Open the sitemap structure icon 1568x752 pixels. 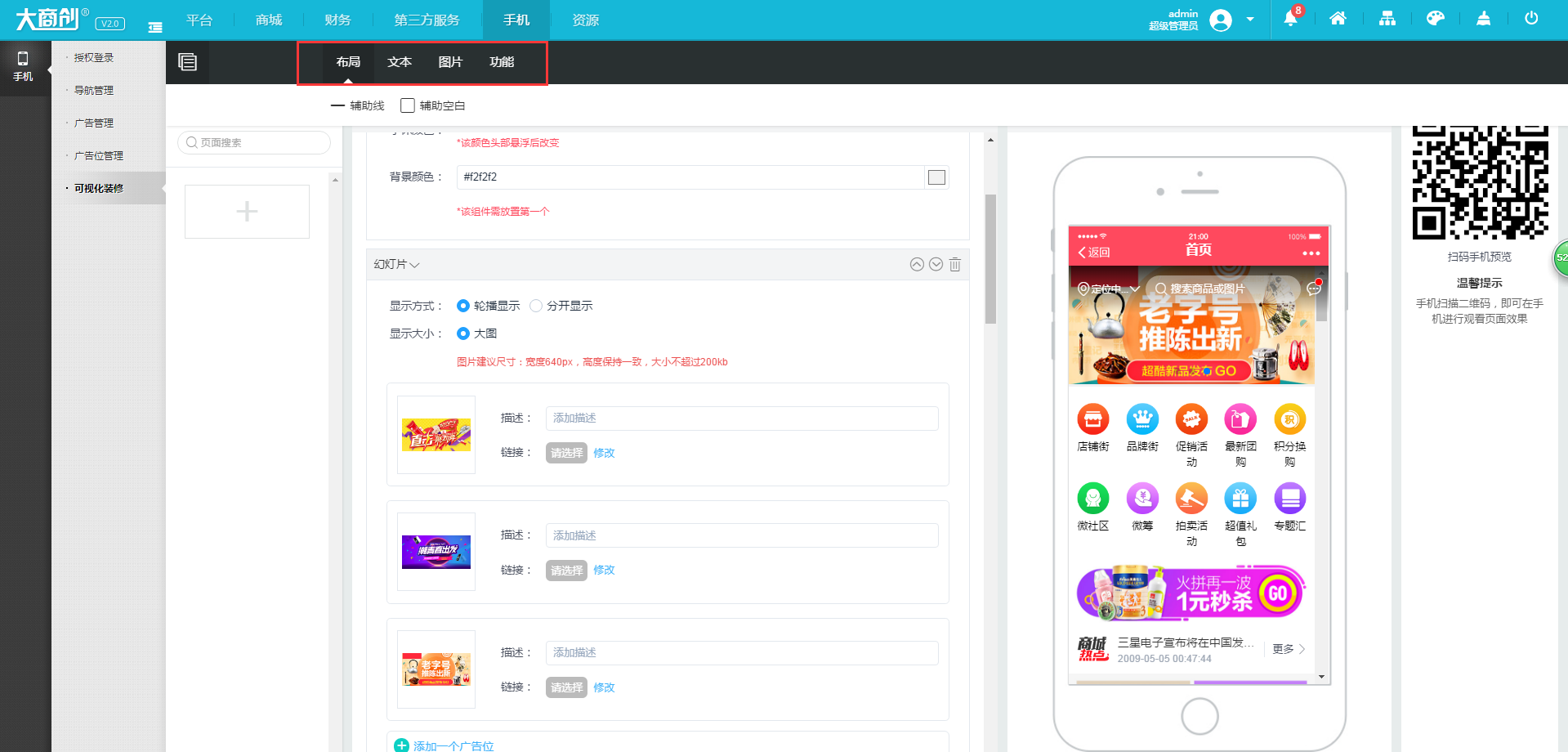pos(1387,19)
